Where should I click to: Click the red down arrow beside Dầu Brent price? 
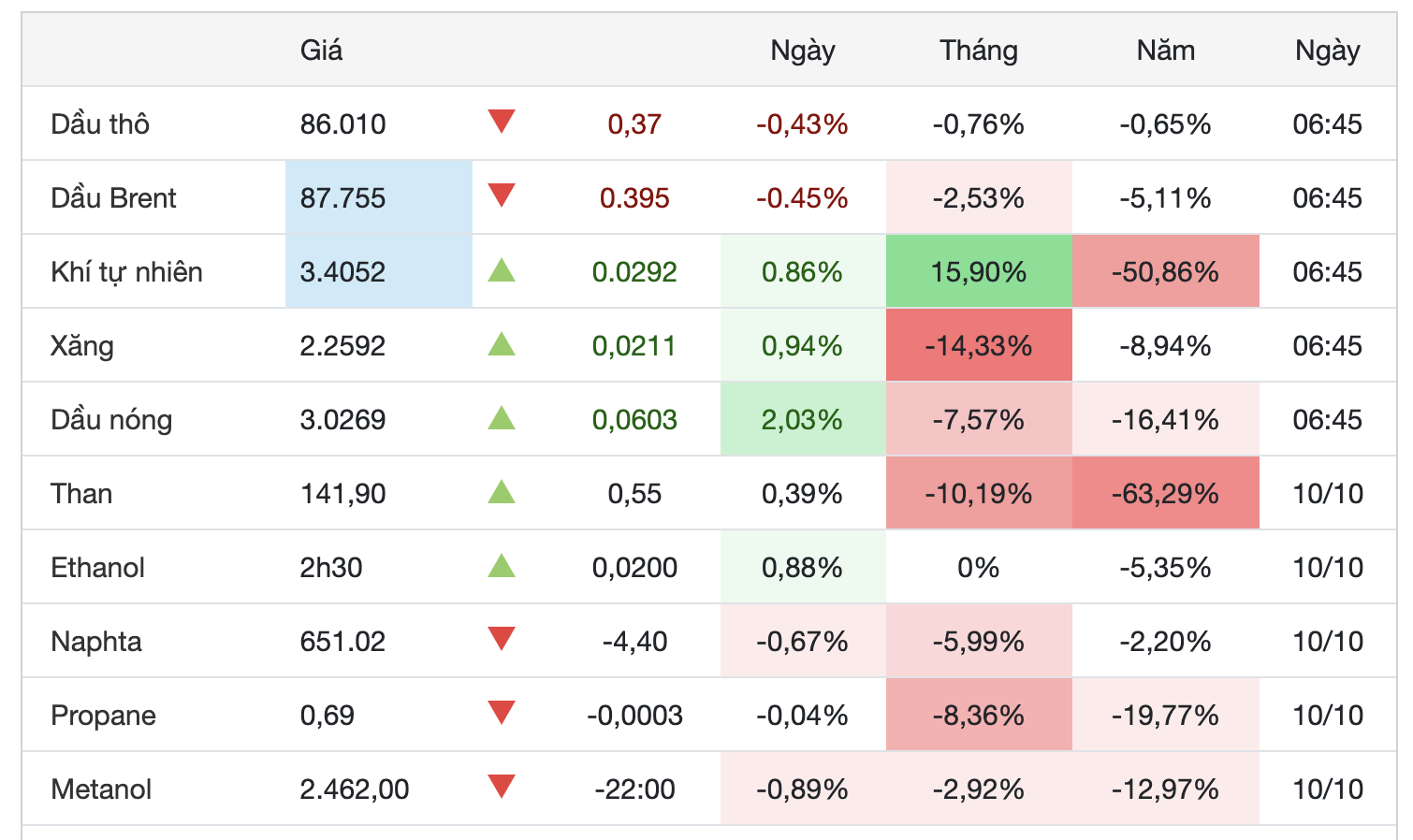pyautogui.click(x=502, y=196)
